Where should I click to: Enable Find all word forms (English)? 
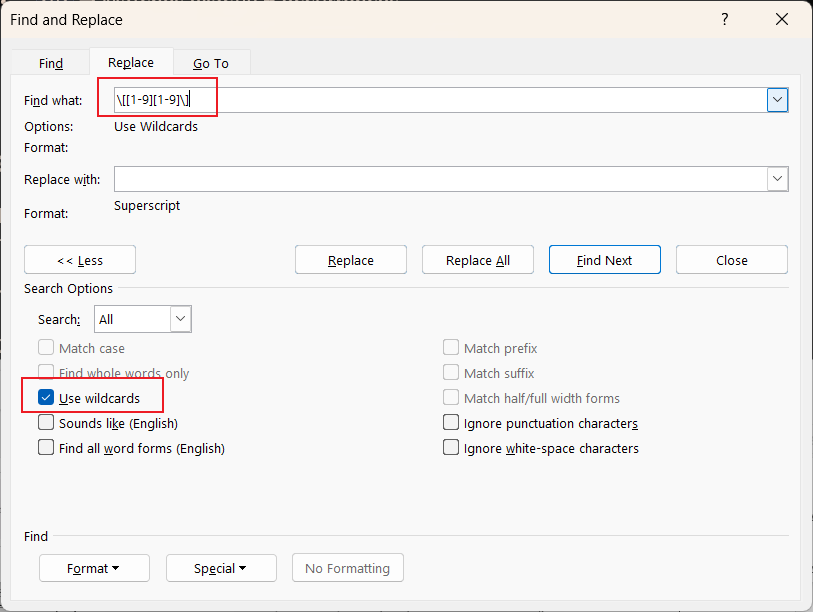pos(45,447)
